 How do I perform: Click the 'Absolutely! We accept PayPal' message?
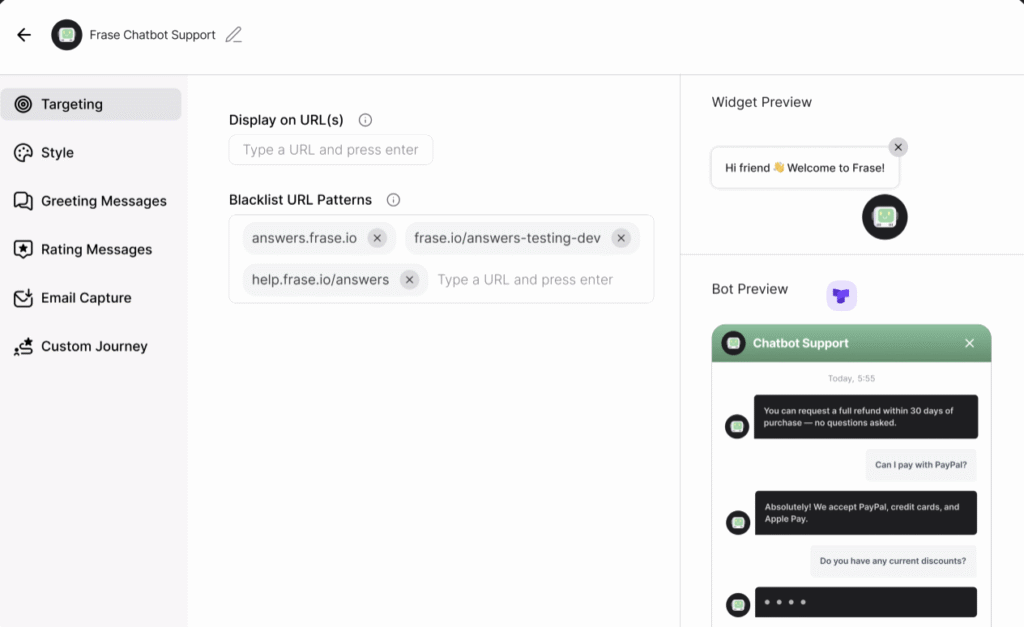point(866,513)
